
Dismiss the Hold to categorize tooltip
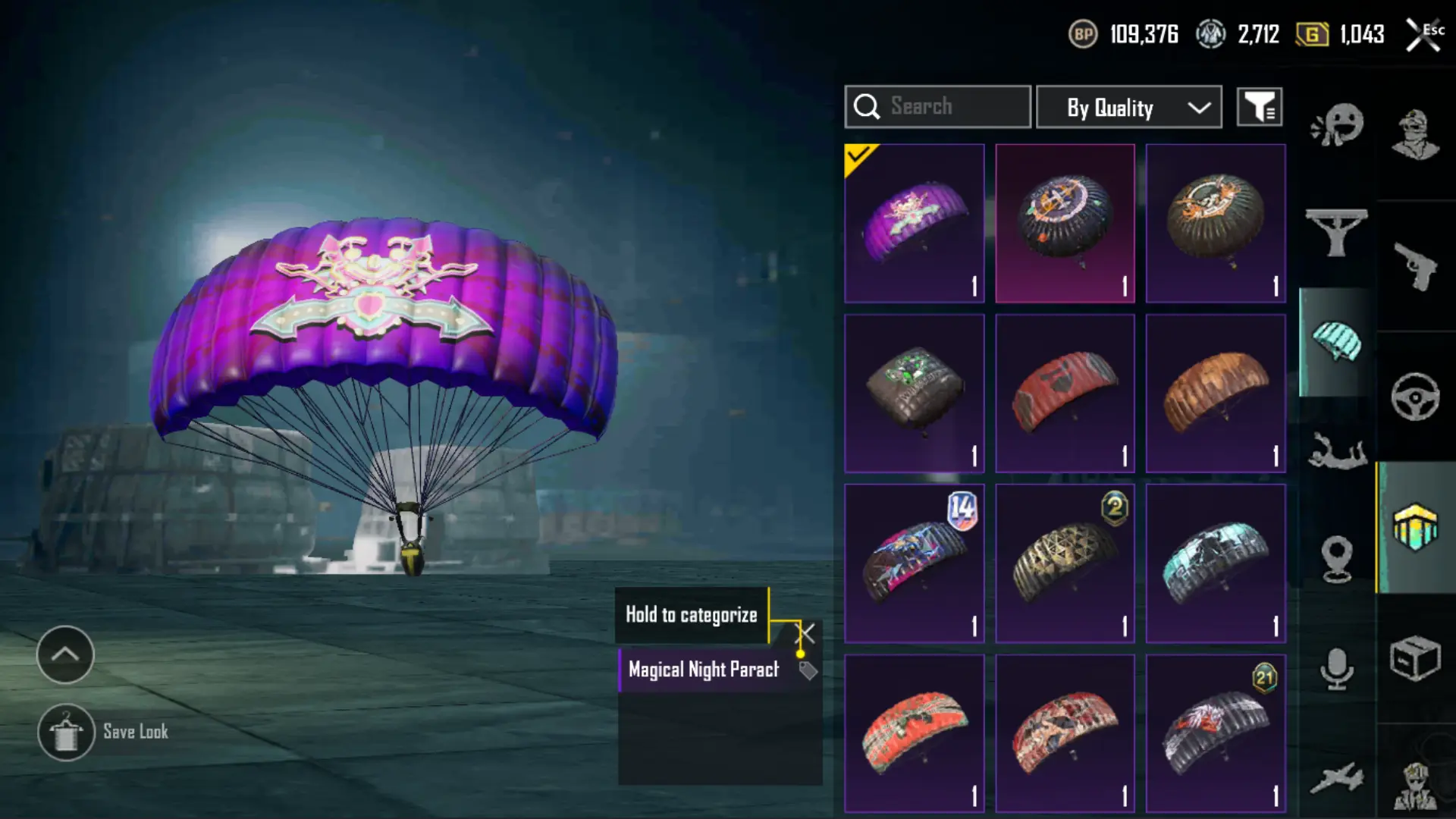(805, 633)
